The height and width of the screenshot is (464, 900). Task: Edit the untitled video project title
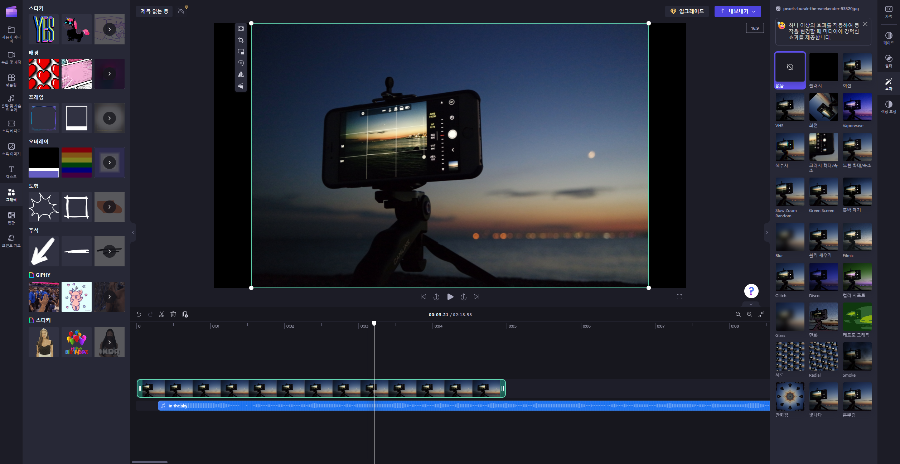(x=154, y=11)
